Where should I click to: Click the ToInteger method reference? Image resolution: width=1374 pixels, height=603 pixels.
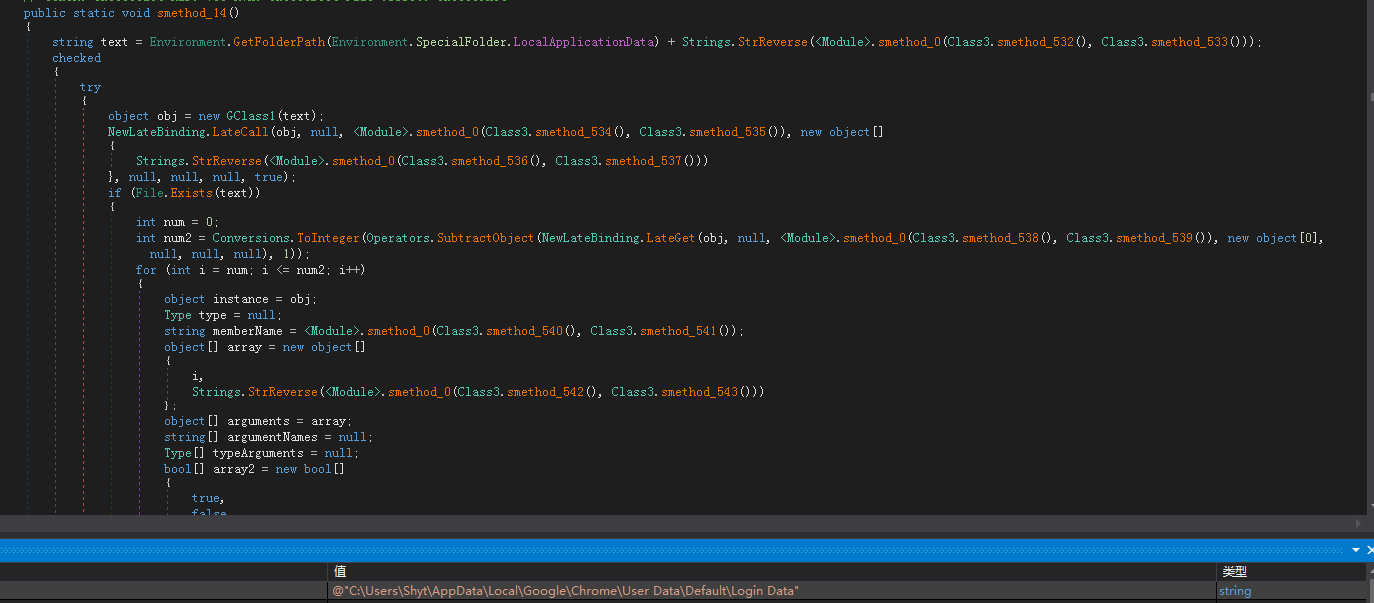(328, 238)
